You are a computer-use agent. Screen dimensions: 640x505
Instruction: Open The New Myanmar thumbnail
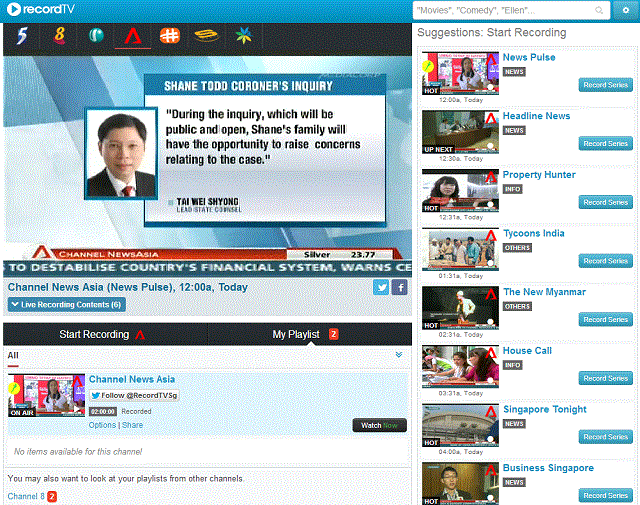pos(460,308)
